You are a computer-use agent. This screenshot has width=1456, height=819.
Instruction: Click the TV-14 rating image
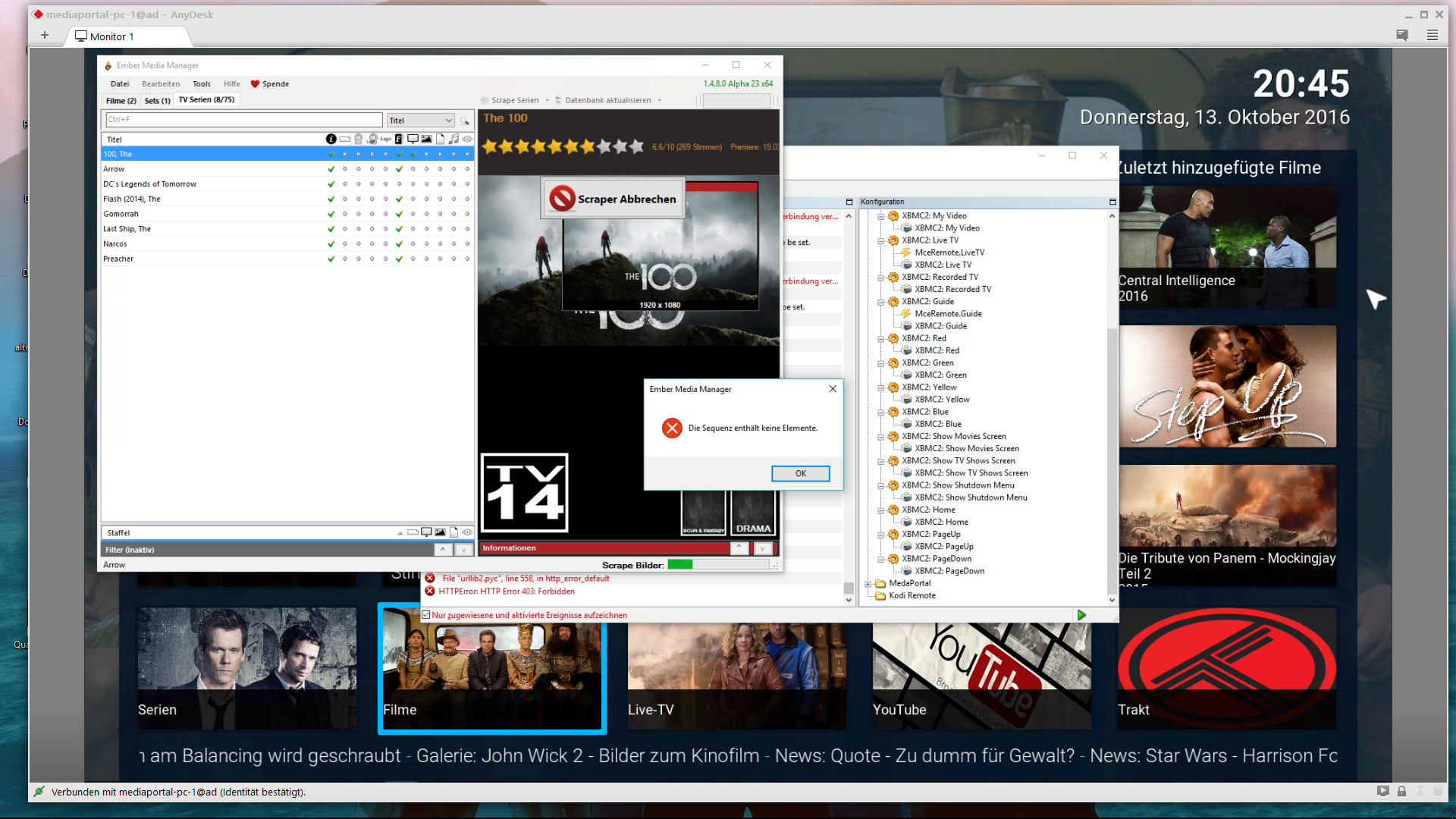coord(525,494)
